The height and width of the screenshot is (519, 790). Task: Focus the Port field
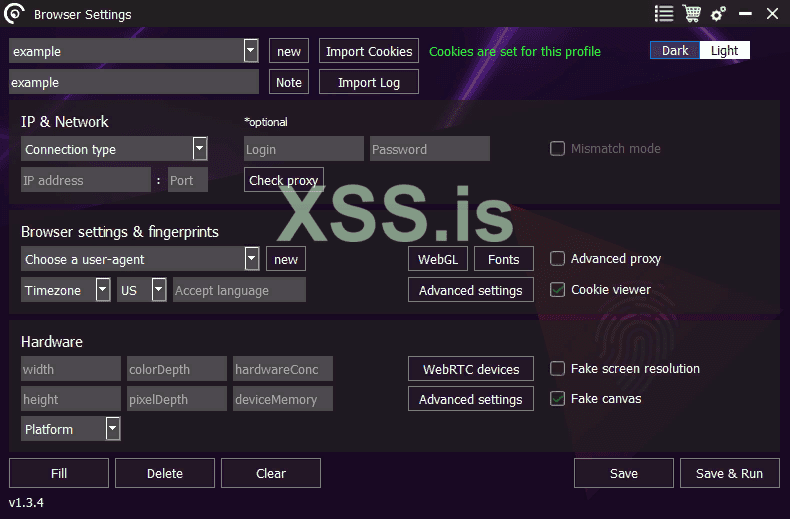187,180
